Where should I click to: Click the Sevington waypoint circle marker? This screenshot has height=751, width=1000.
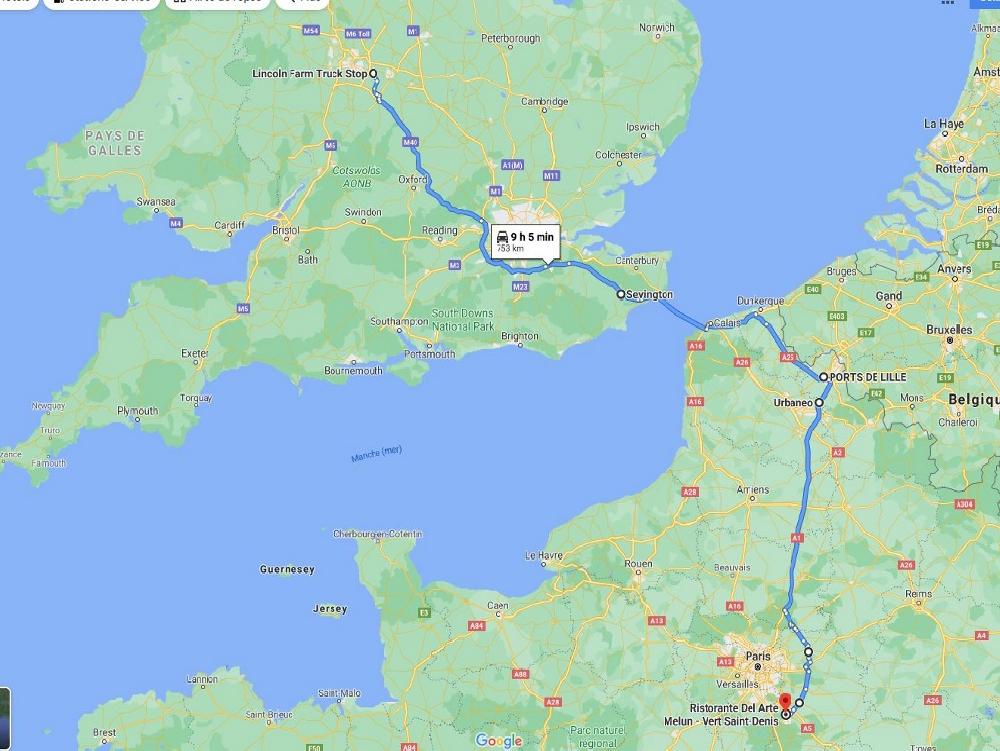(x=620, y=295)
